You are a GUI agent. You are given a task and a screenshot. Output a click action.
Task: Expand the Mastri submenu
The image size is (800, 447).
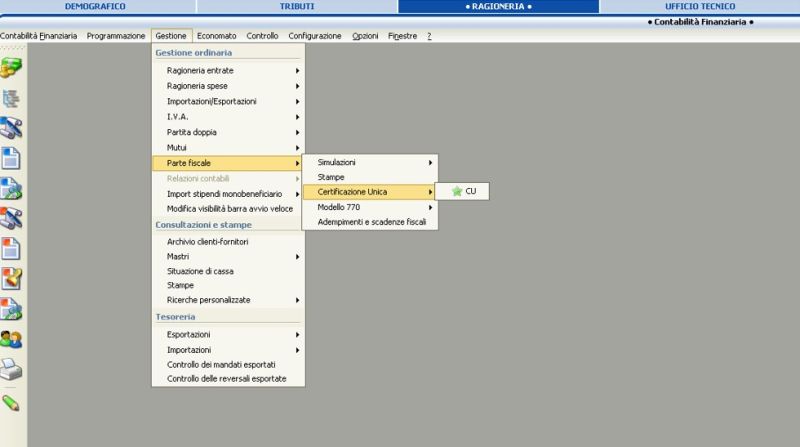coord(228,257)
